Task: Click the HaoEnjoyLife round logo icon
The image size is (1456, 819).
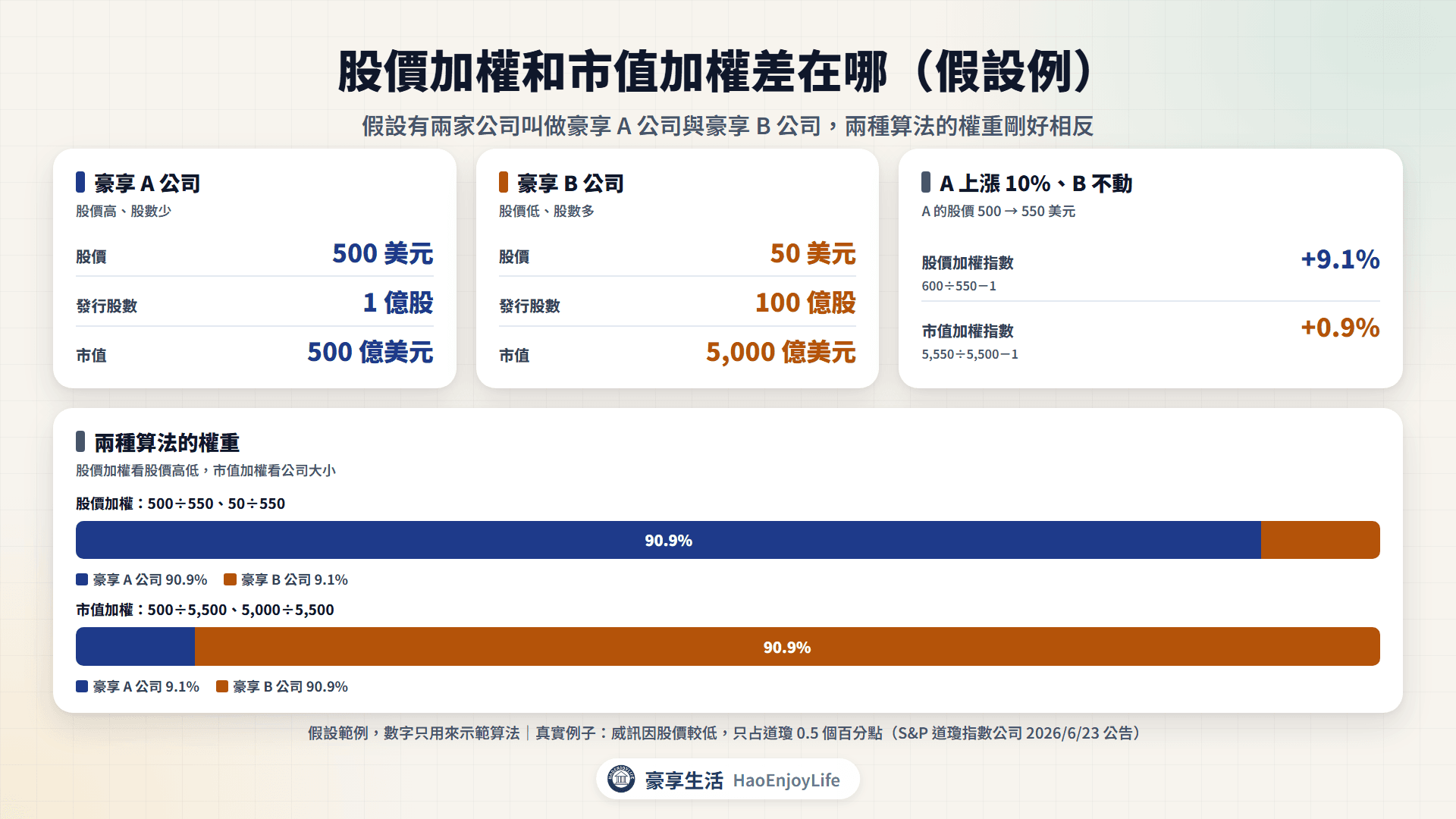Action: (x=621, y=779)
